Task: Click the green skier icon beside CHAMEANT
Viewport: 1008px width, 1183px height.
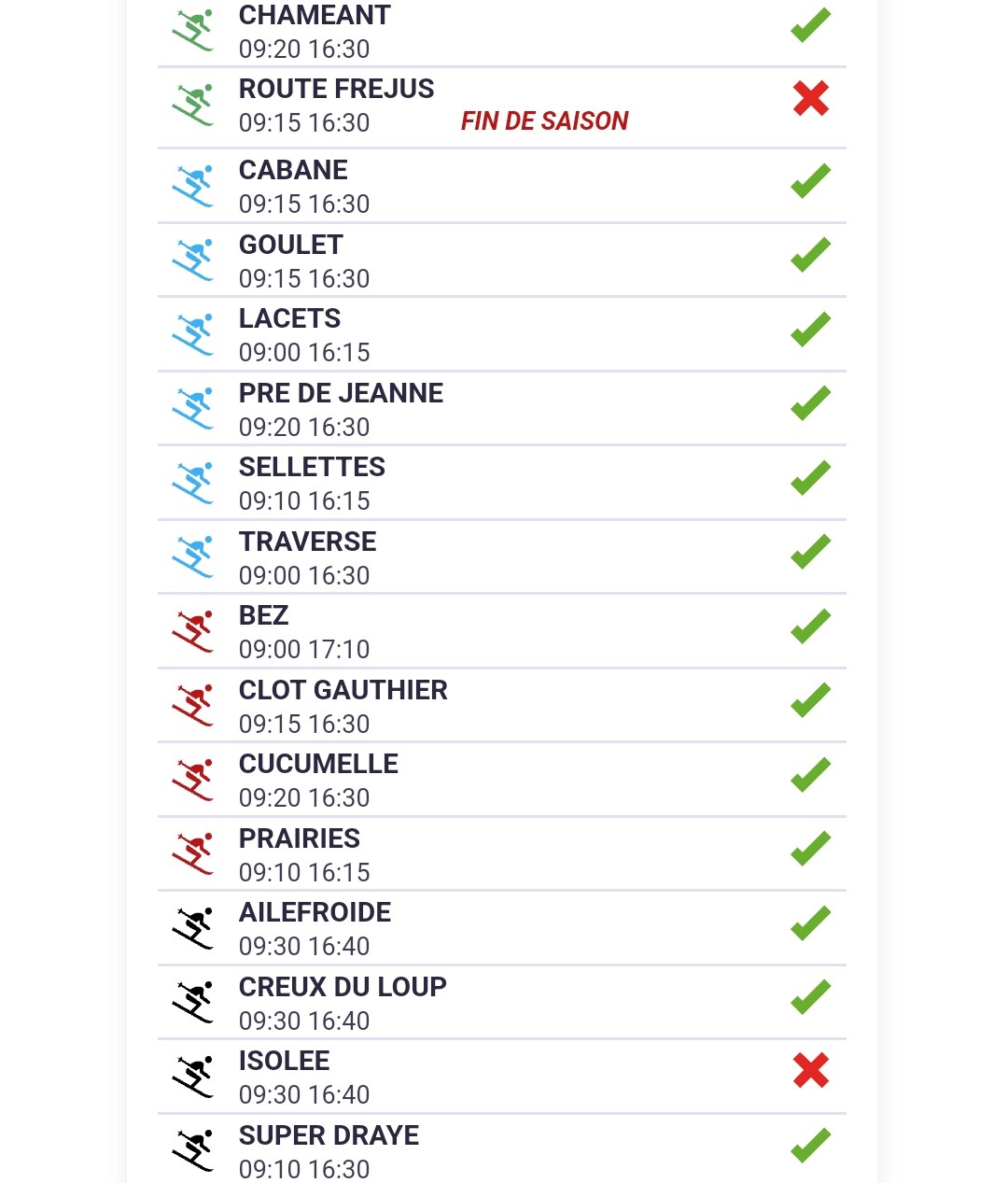Action: [193, 31]
